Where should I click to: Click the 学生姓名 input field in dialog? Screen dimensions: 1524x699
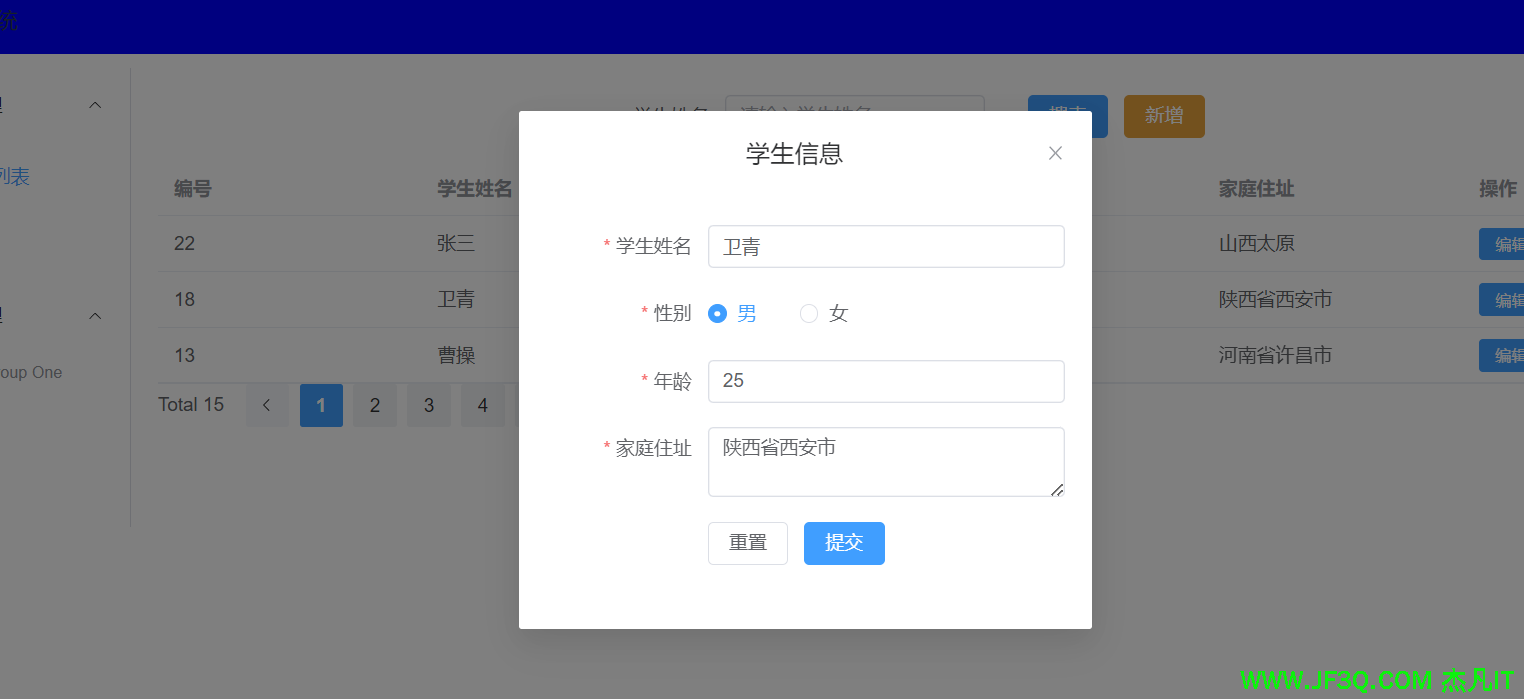(885, 247)
